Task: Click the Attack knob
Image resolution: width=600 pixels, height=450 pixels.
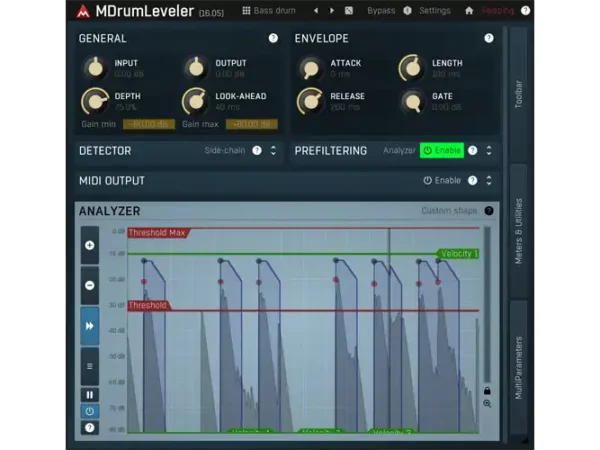Action: tap(311, 68)
